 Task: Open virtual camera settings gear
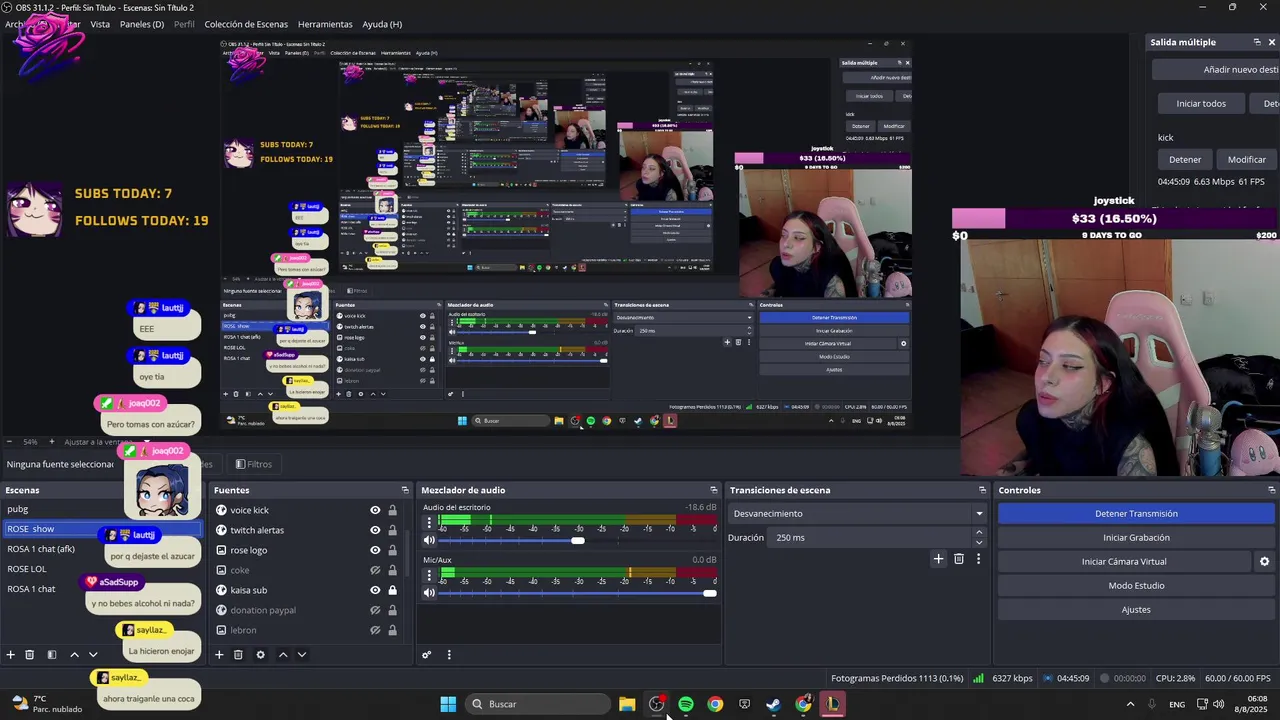point(1264,562)
